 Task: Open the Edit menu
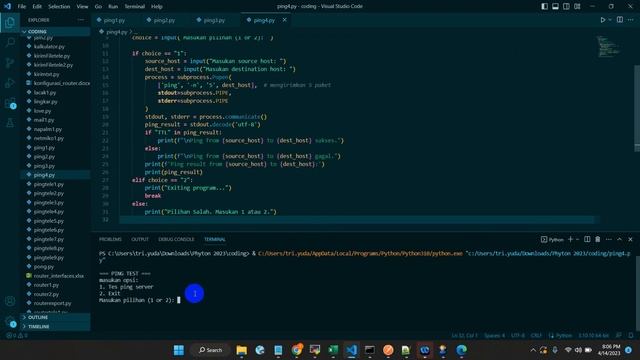tap(37, 6)
